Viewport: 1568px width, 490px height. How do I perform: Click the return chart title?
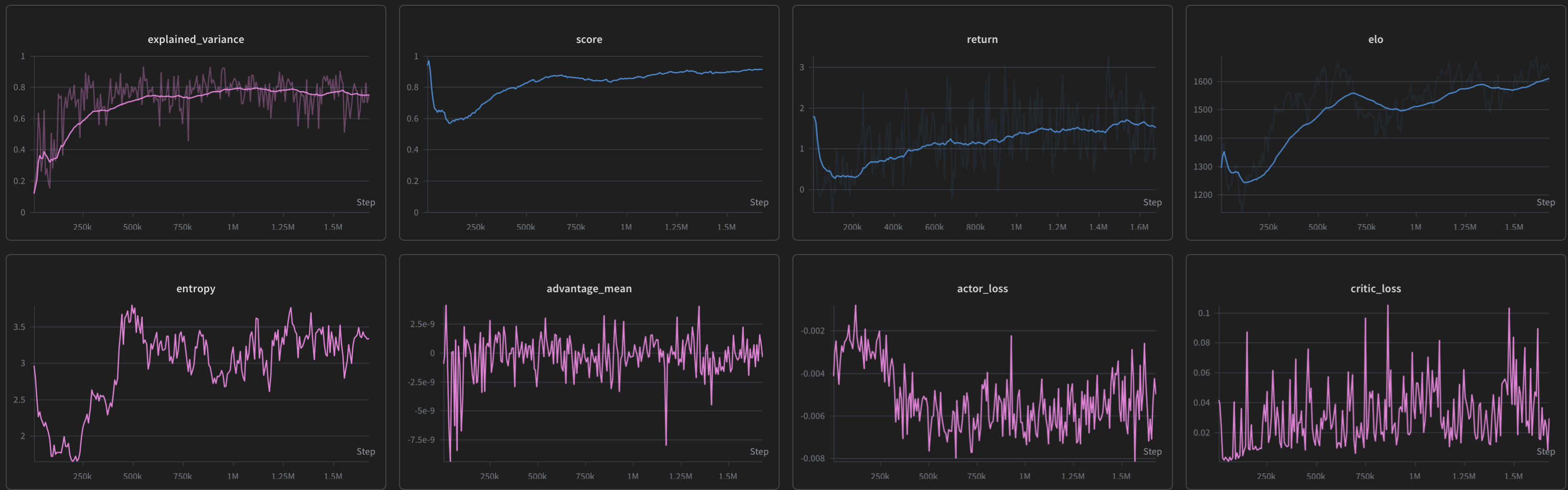(982, 40)
